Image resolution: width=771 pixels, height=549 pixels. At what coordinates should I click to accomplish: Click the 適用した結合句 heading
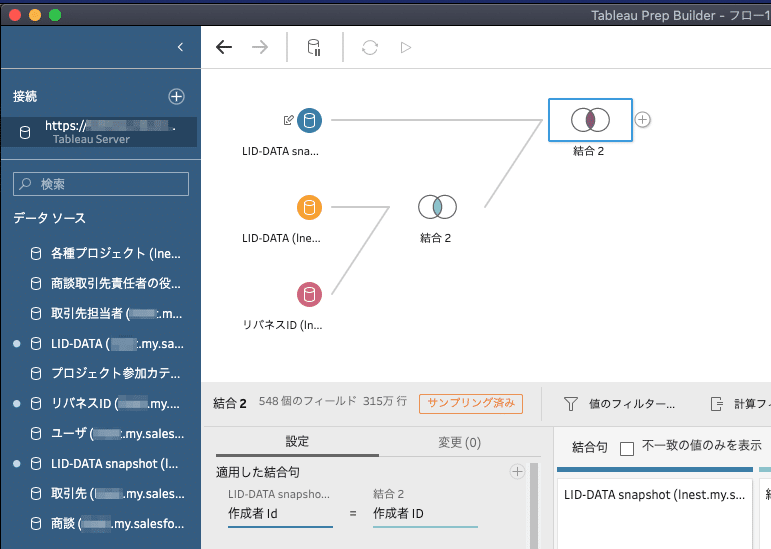[258, 472]
